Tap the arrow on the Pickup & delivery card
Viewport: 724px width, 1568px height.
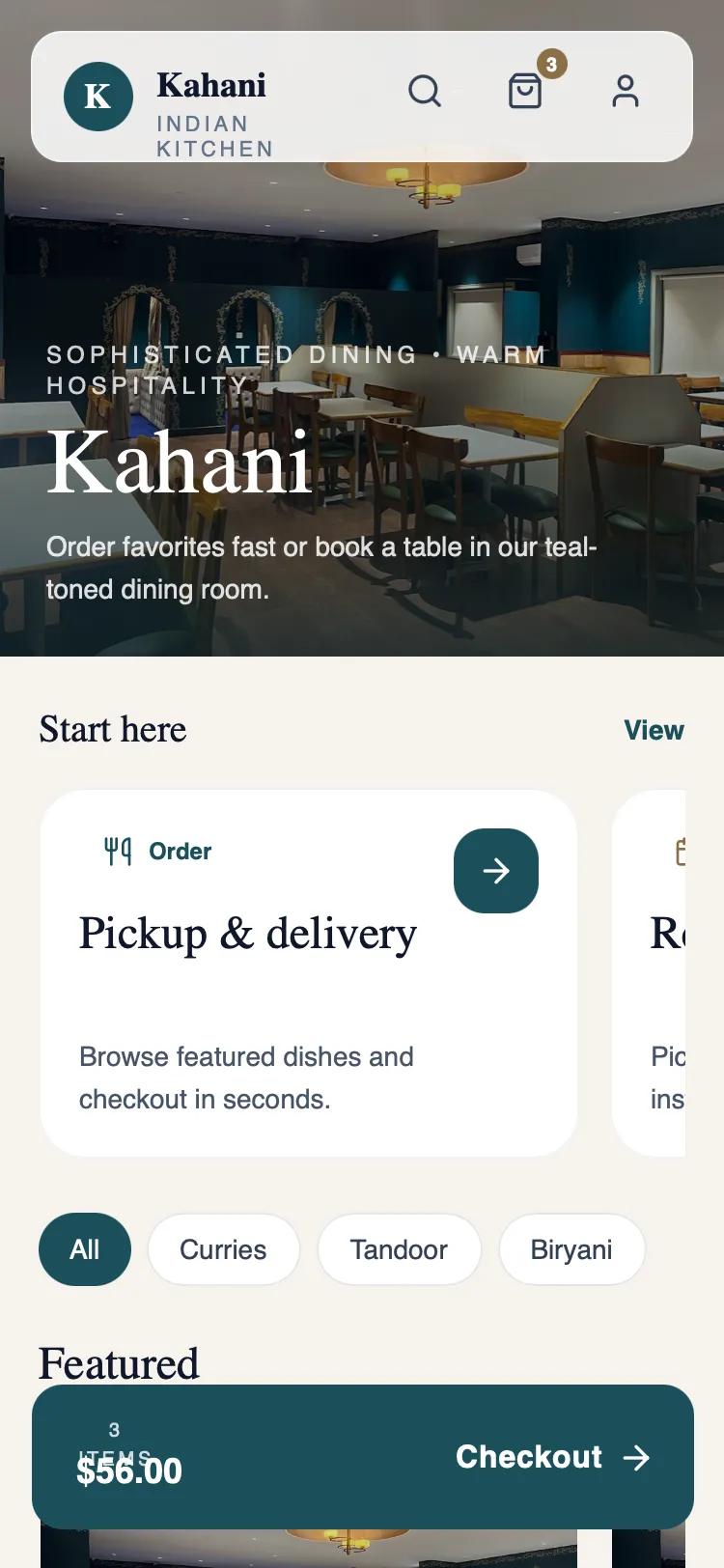pyautogui.click(x=495, y=870)
